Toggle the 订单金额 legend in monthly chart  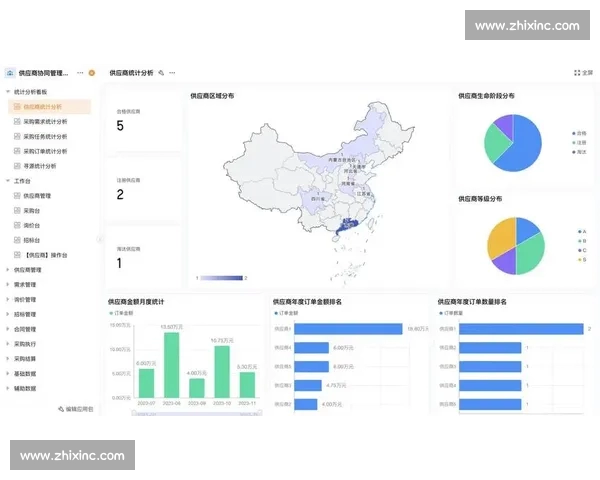(x=121, y=313)
